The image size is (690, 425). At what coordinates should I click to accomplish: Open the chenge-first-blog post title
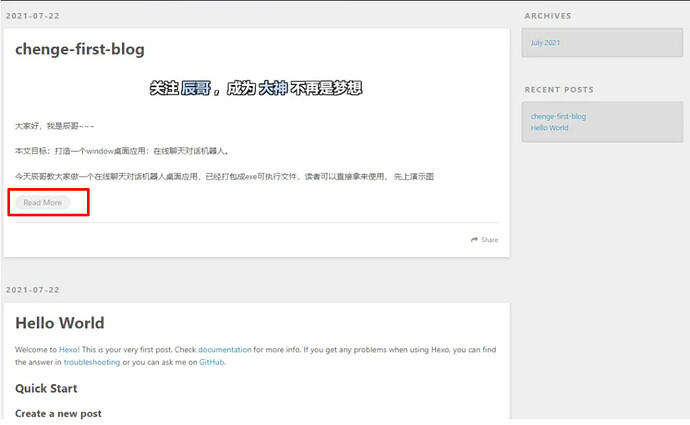pyautogui.click(x=80, y=49)
